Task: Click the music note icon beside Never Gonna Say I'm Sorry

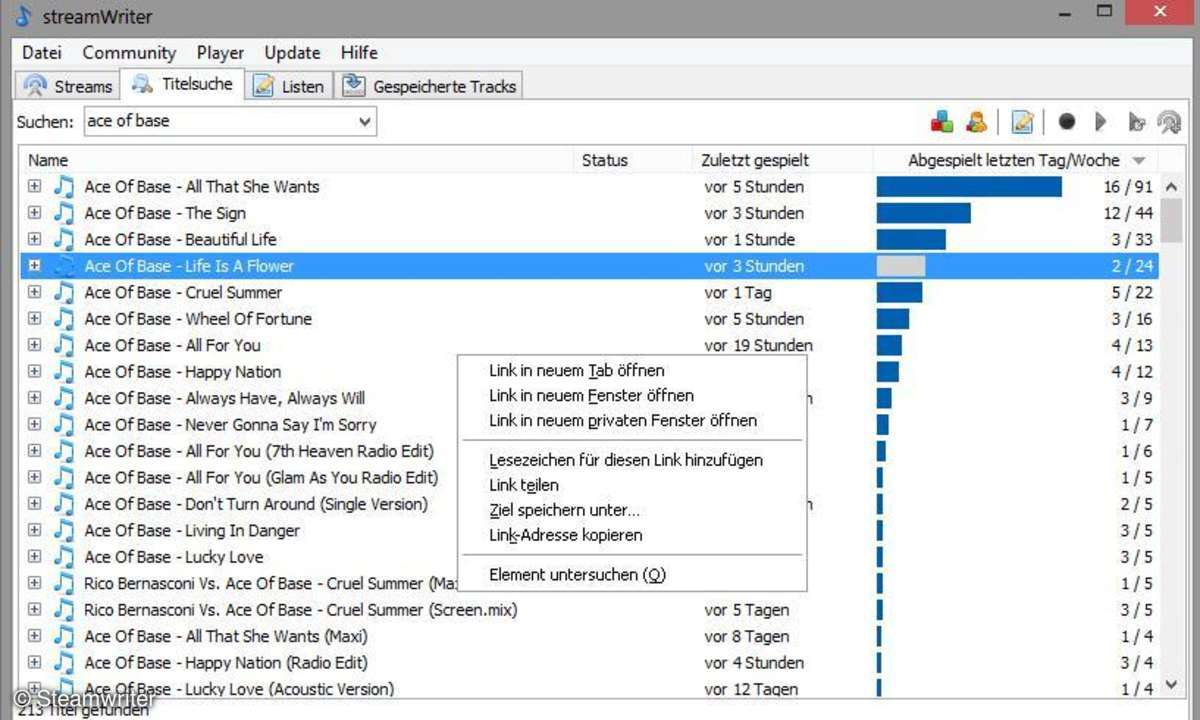Action: pyautogui.click(x=64, y=424)
